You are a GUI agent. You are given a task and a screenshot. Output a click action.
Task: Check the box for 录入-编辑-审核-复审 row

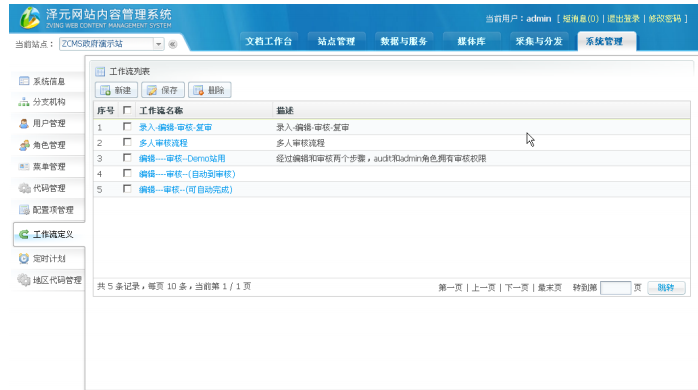(127, 126)
